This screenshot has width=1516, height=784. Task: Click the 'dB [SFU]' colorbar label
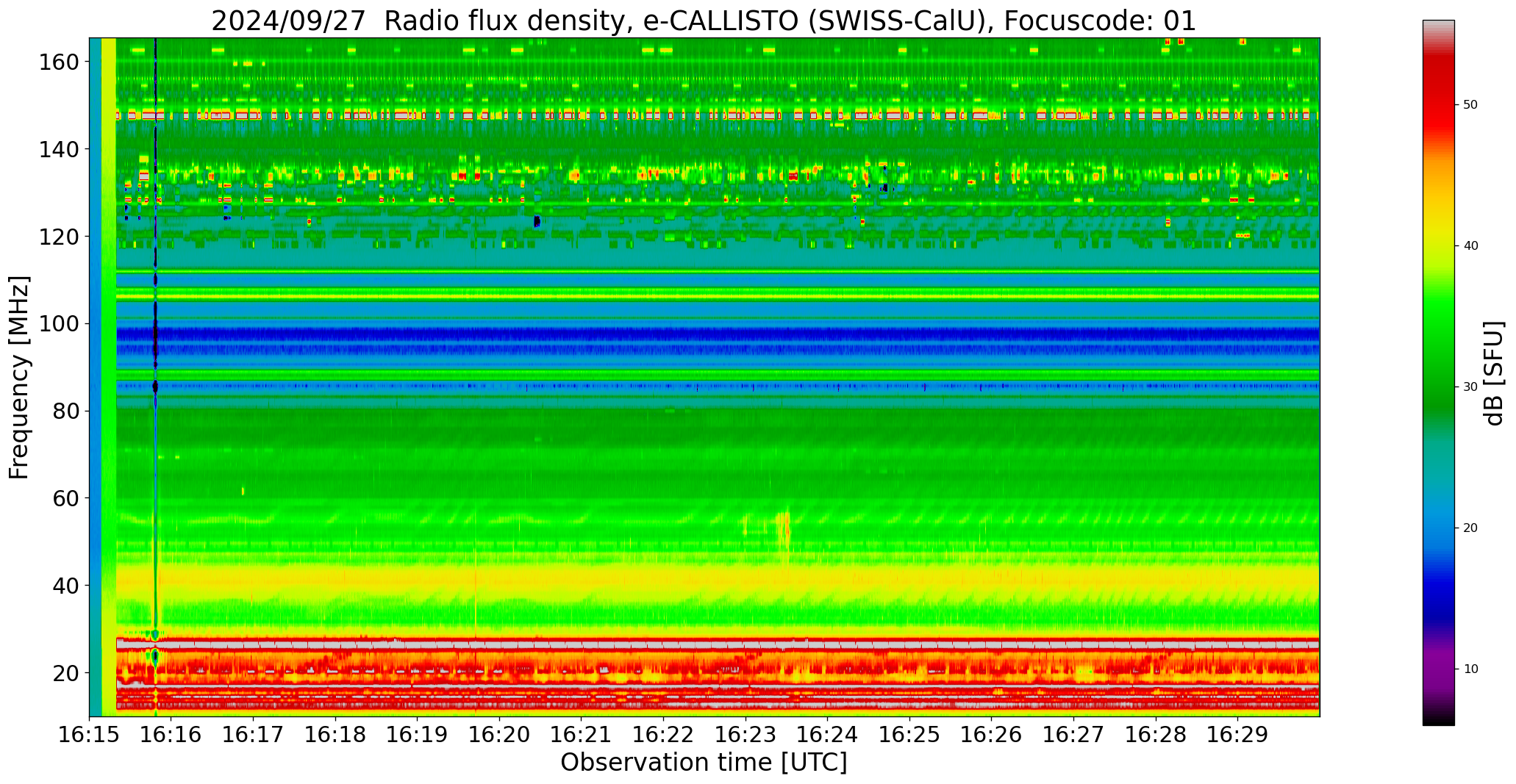[1494, 373]
